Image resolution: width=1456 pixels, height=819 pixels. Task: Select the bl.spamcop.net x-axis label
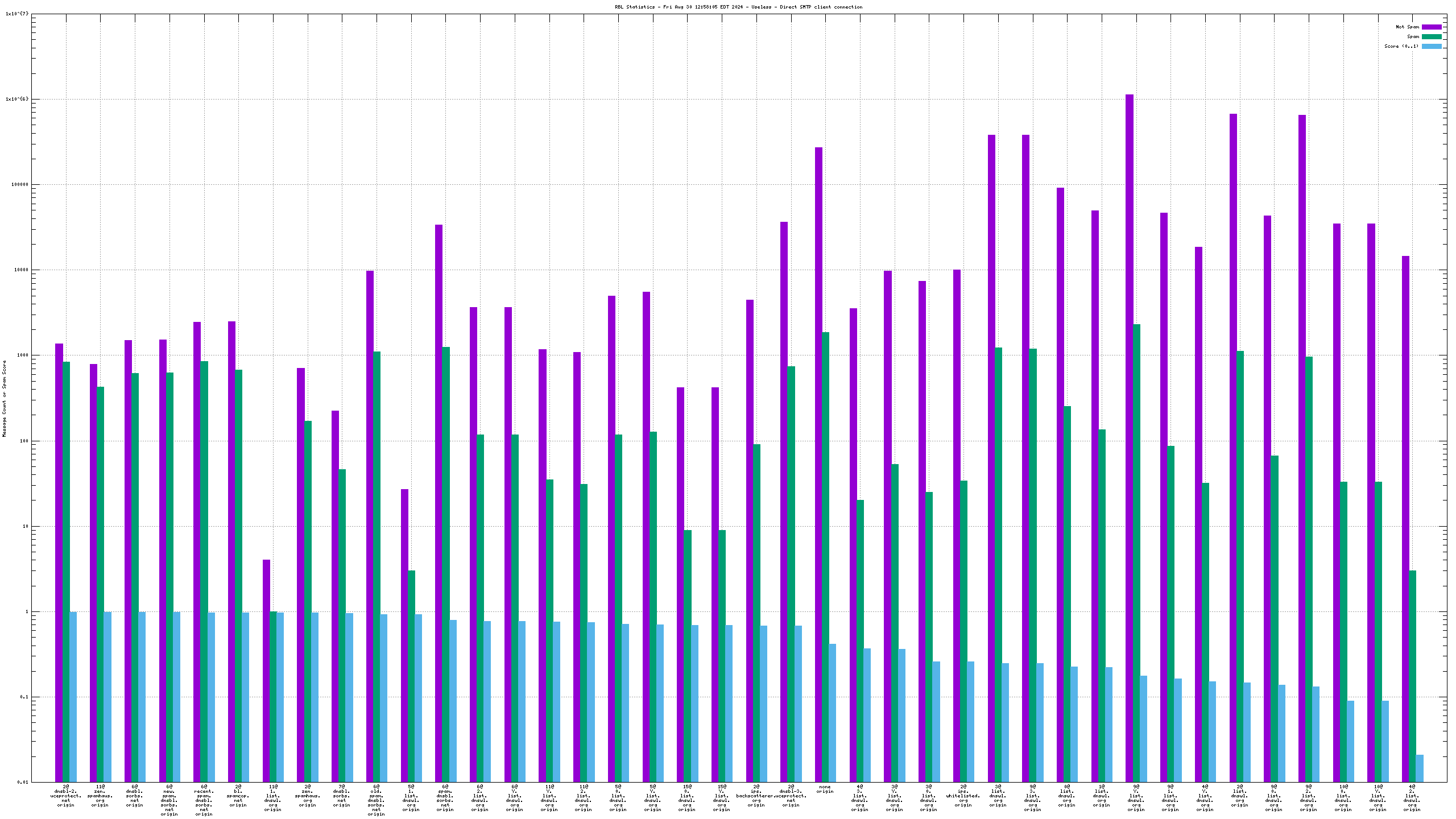[x=238, y=795]
